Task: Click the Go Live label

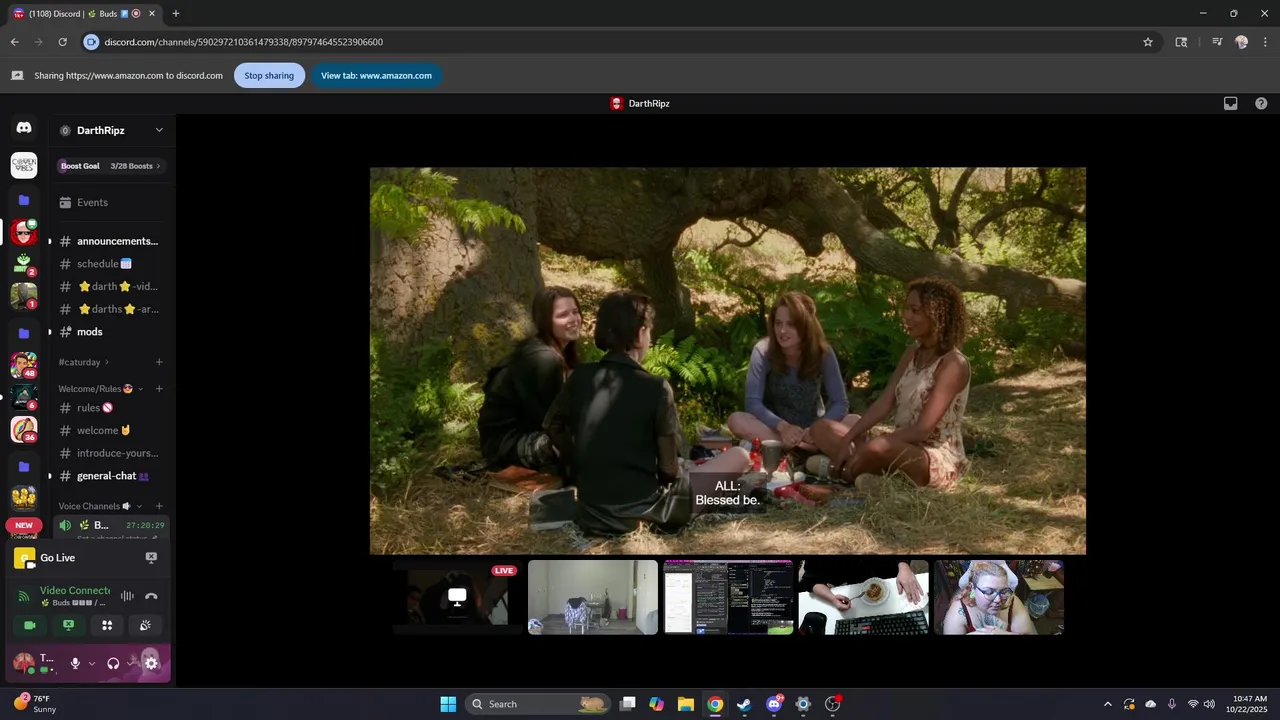Action: pyautogui.click(x=57, y=558)
